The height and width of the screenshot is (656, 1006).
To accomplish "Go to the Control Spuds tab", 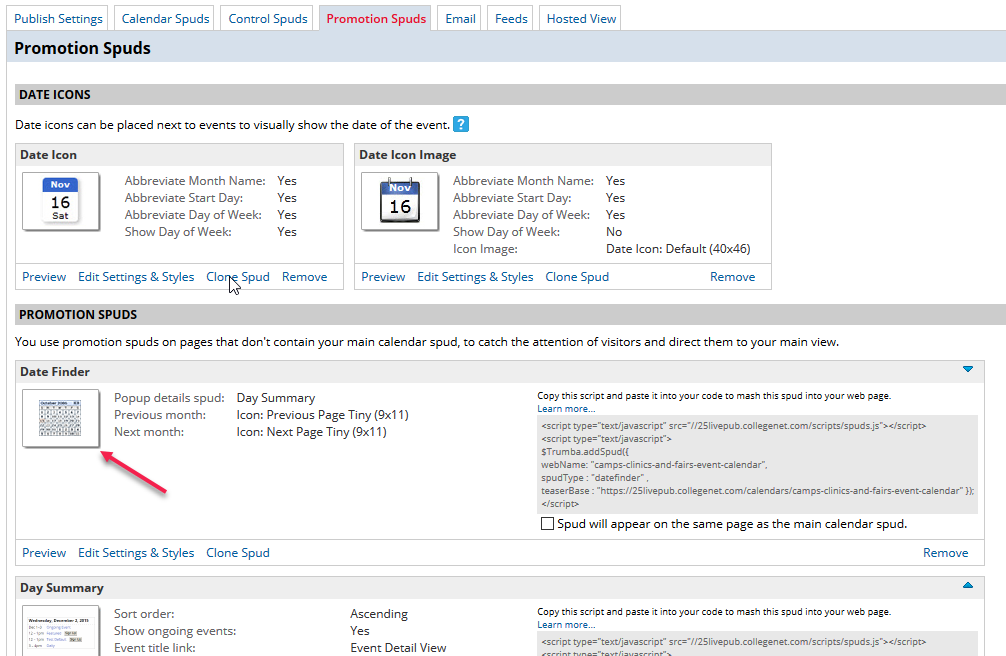I will point(268,19).
